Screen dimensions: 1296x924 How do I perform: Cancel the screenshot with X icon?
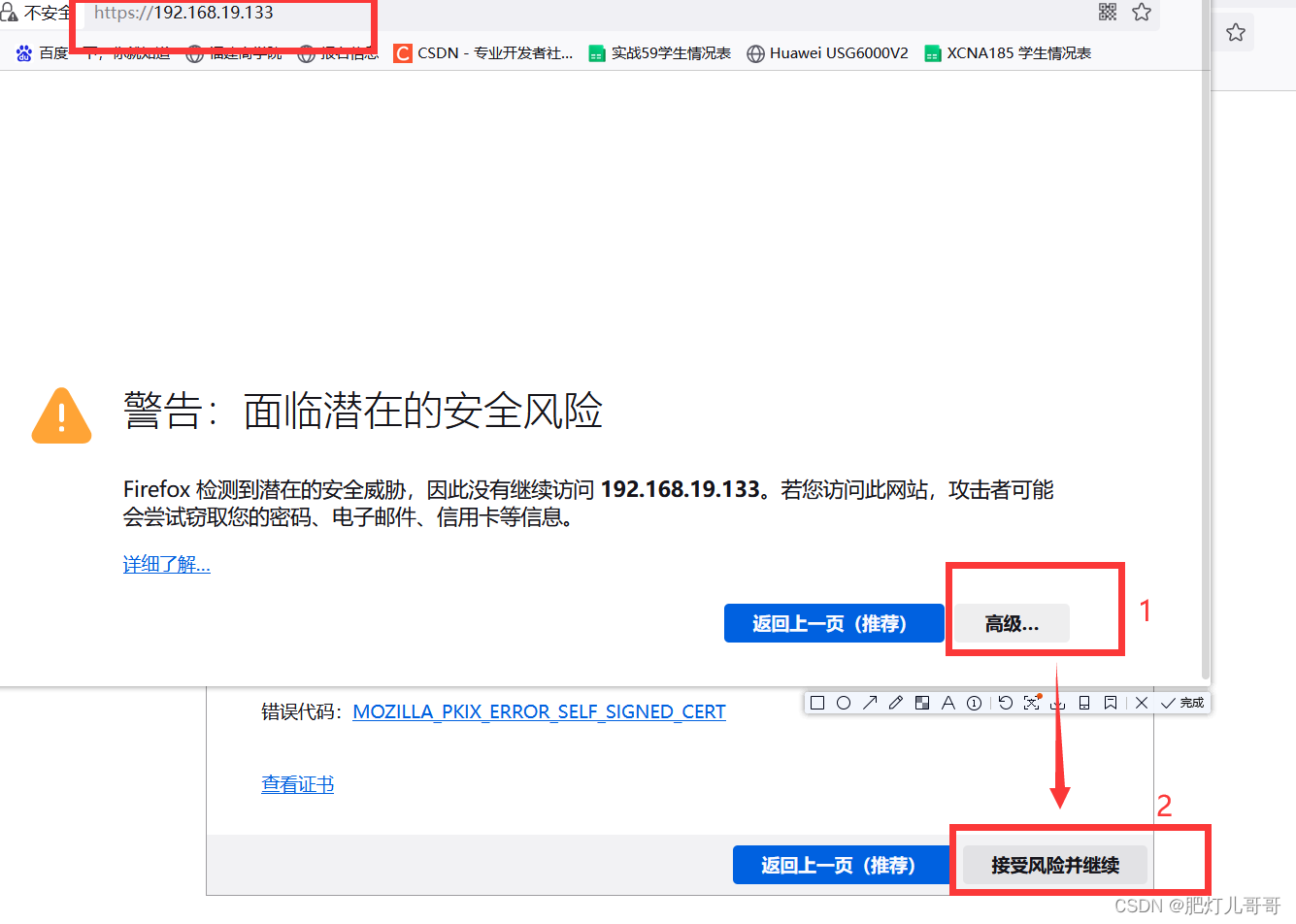(x=1142, y=703)
